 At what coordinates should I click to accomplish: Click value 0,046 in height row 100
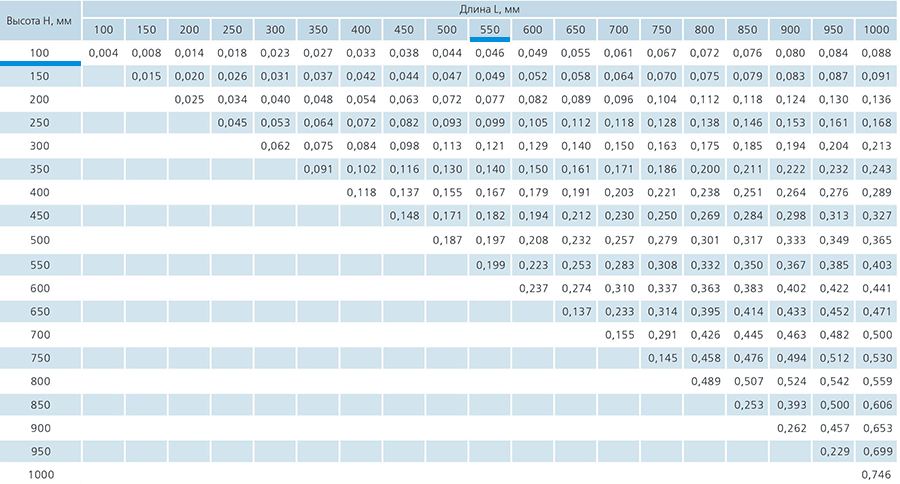tap(490, 53)
